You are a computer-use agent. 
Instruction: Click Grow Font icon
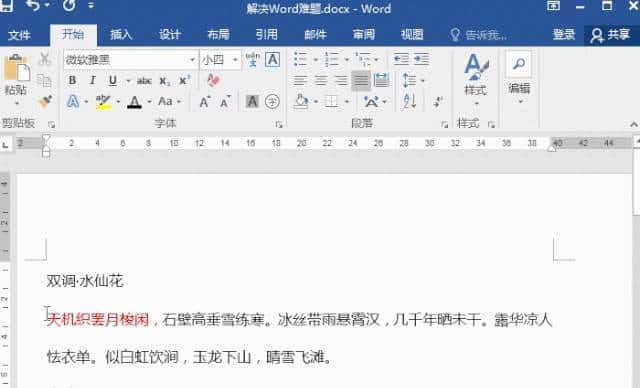tap(205, 102)
